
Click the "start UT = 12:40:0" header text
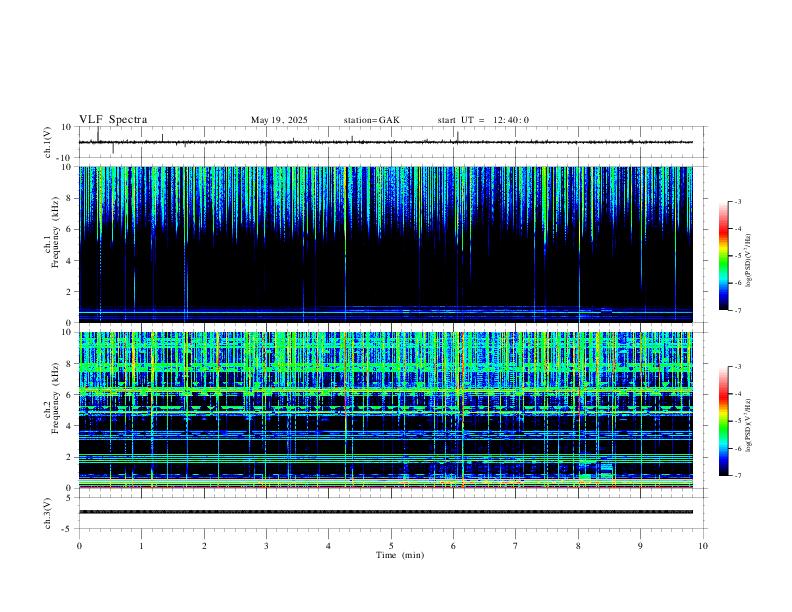[483, 120]
